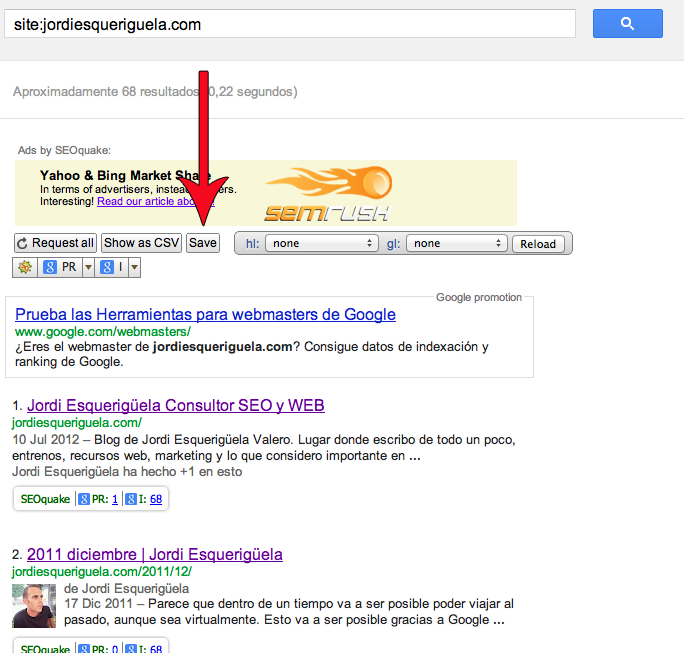Click the Google PR parameter icon in toolbar
Image resolution: width=684 pixels, height=653 pixels.
coord(50,267)
